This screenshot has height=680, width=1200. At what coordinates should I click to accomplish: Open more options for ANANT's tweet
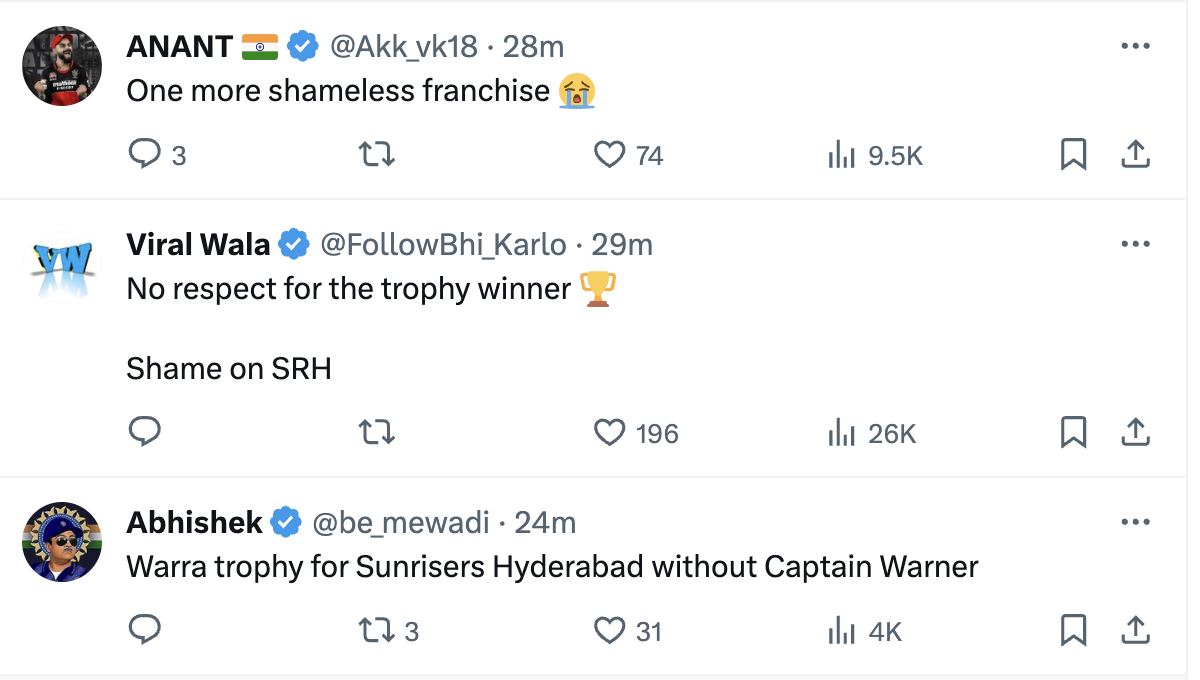pos(1135,46)
